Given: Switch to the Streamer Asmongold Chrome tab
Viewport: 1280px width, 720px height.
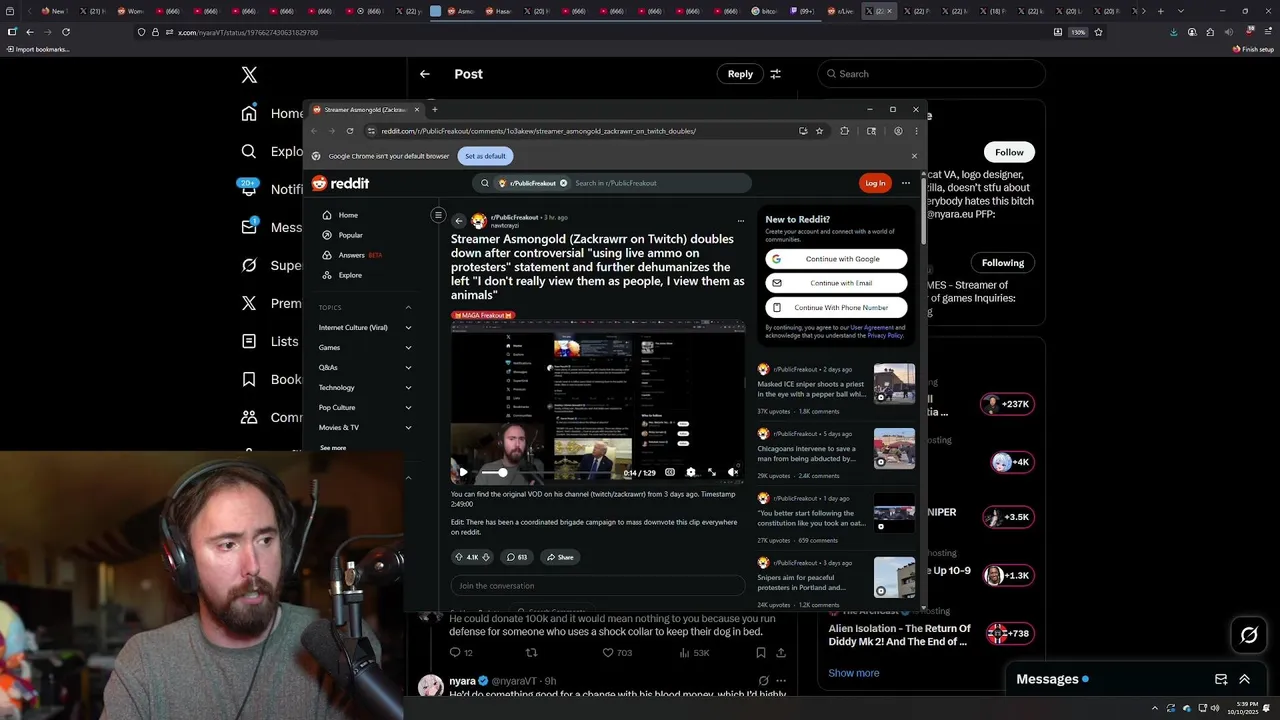Looking at the screenshot, I should point(365,109).
